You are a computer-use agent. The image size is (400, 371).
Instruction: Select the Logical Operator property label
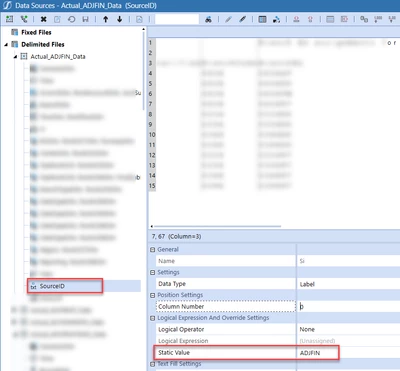[181, 329]
